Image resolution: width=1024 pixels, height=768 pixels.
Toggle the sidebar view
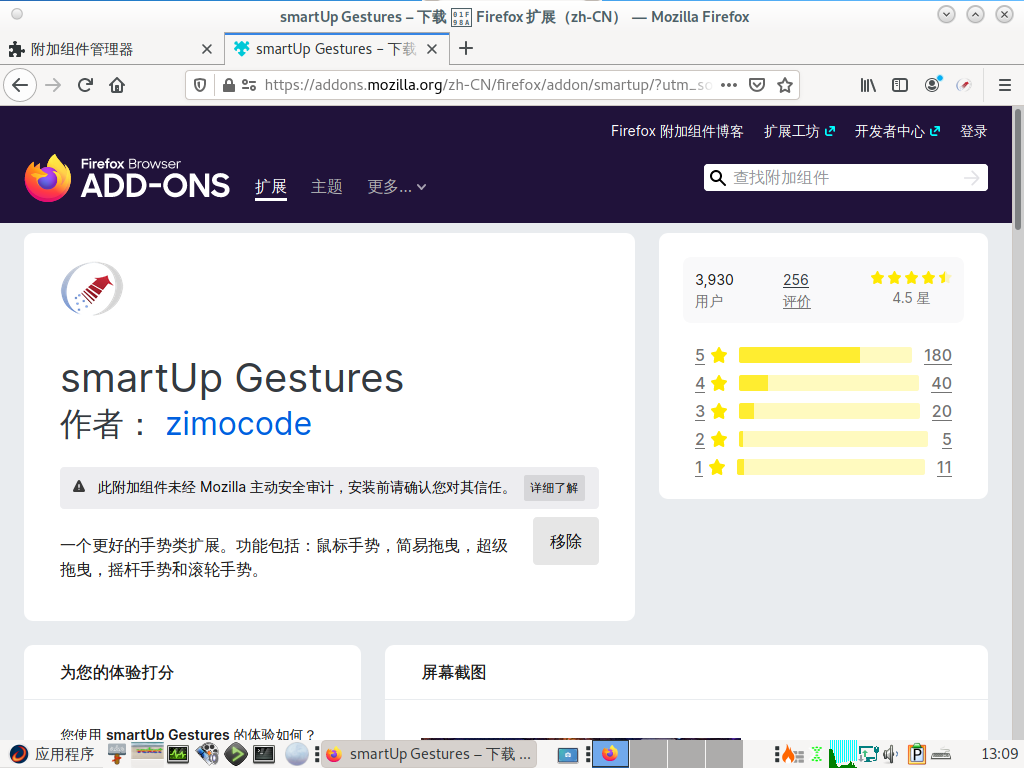click(900, 85)
